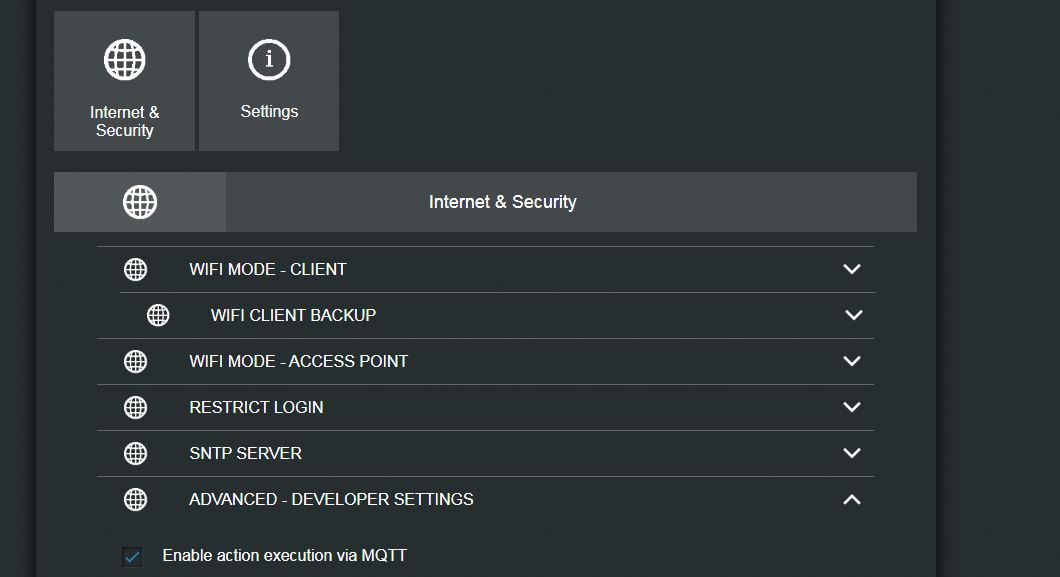1060x577 pixels.
Task: Open the Settings info tile
Action: 269,81
